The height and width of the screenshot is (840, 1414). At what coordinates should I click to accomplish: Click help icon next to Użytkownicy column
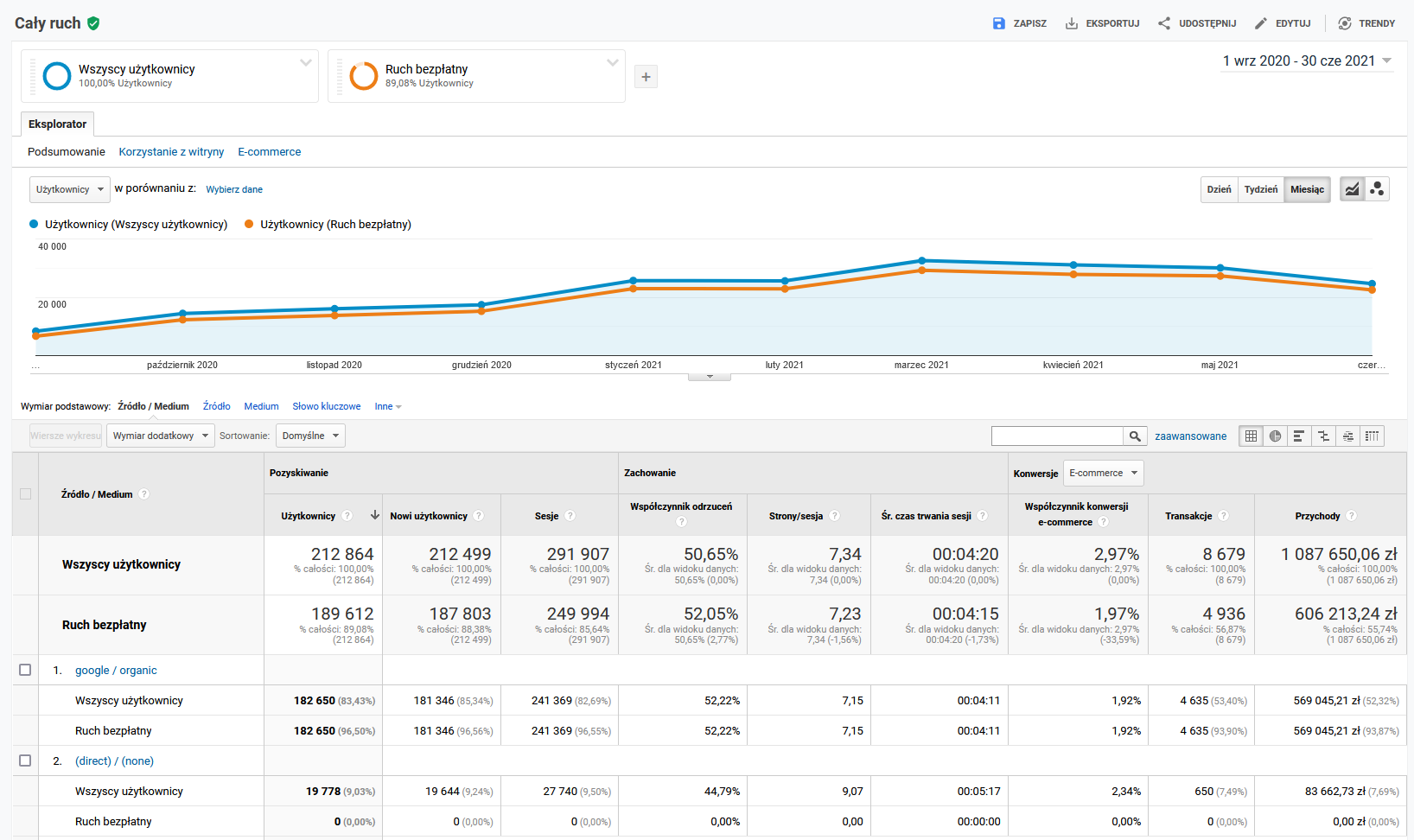coord(347,516)
